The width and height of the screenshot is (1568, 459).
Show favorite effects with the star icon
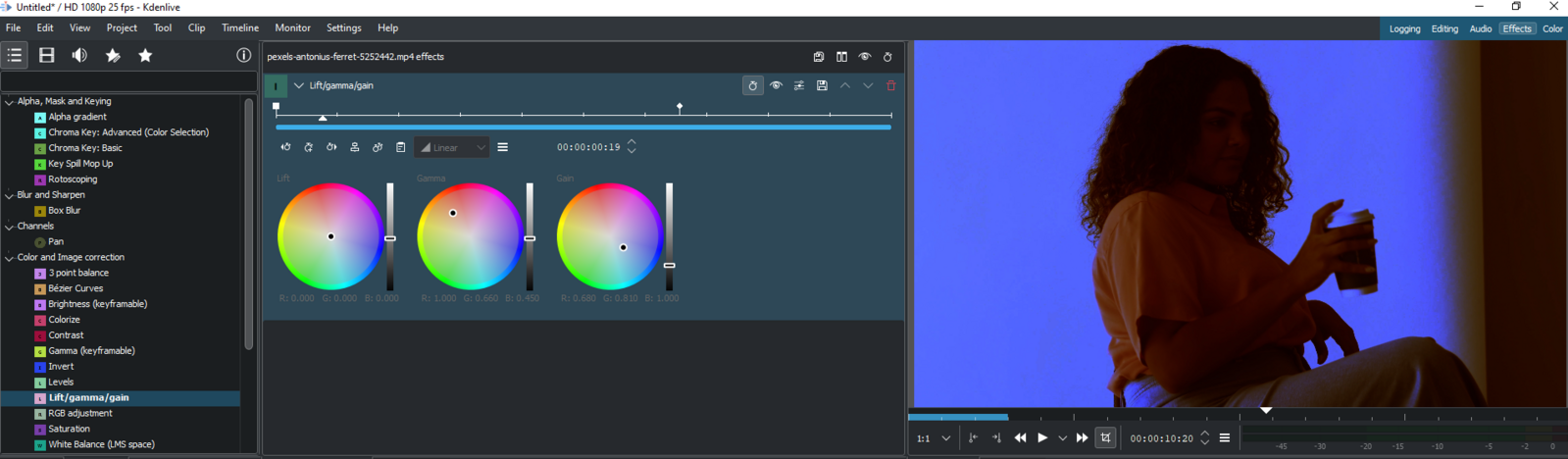[x=145, y=56]
